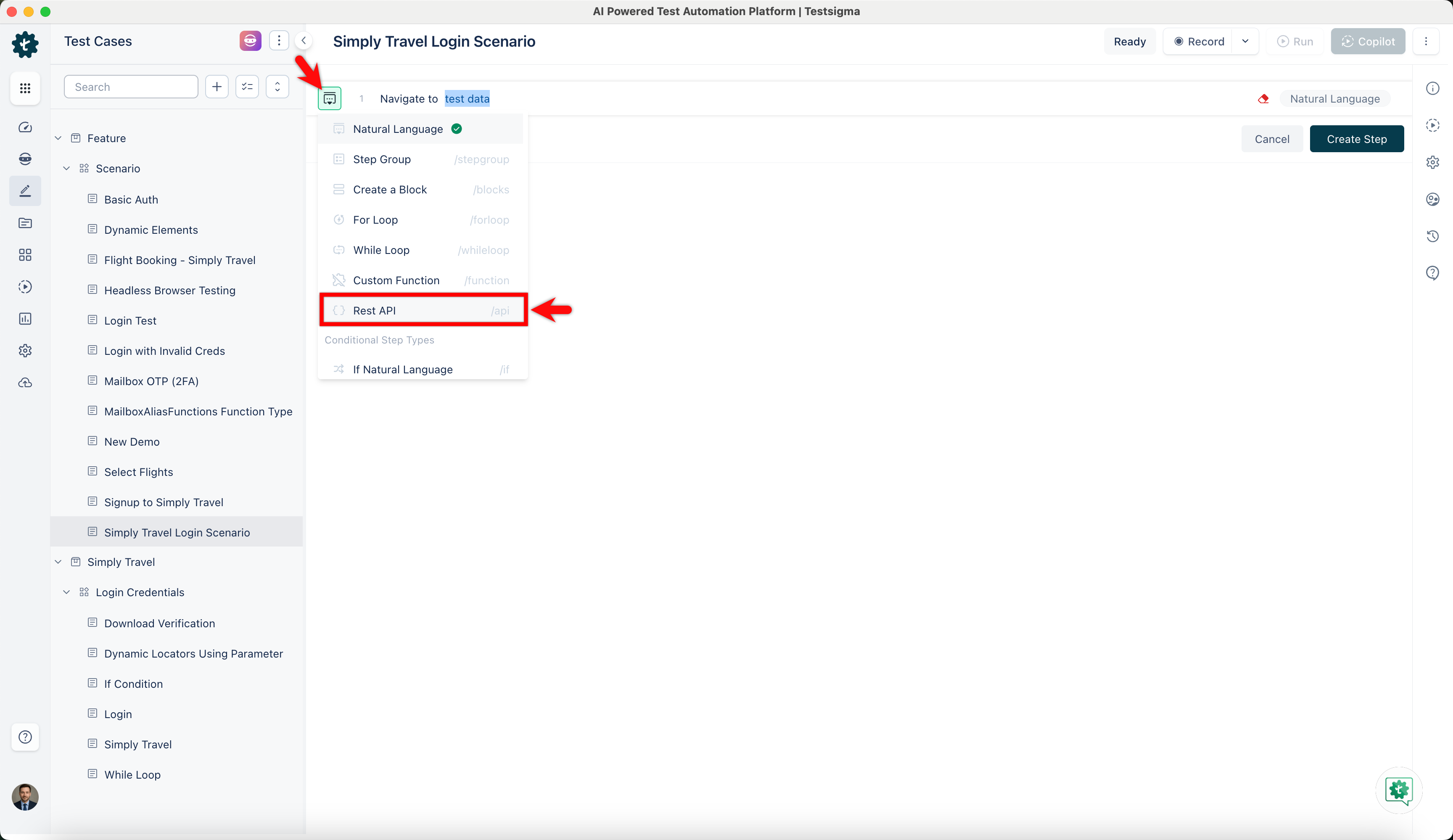Viewport: 1453px width, 840px height.
Task: Open the Record dropdown arrow
Action: [1245, 42]
